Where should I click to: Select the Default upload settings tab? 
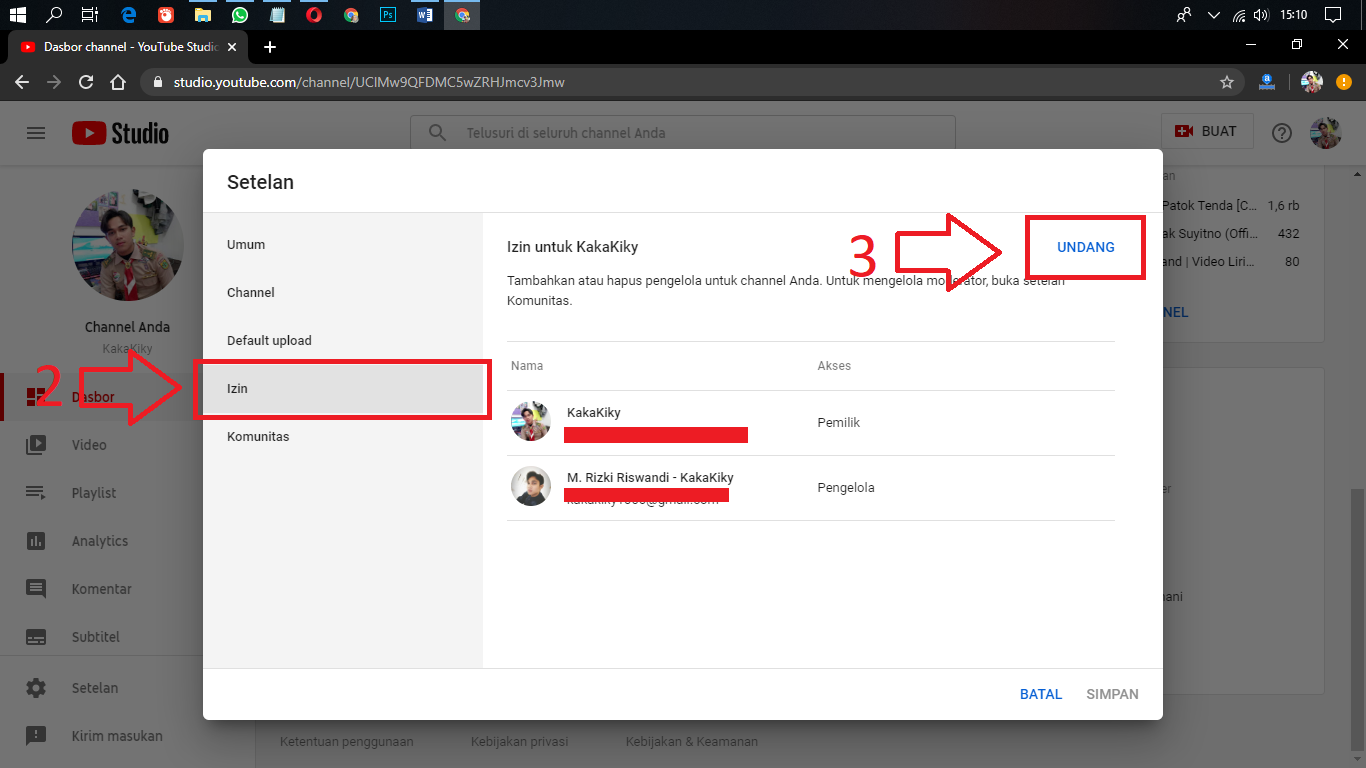343,341
